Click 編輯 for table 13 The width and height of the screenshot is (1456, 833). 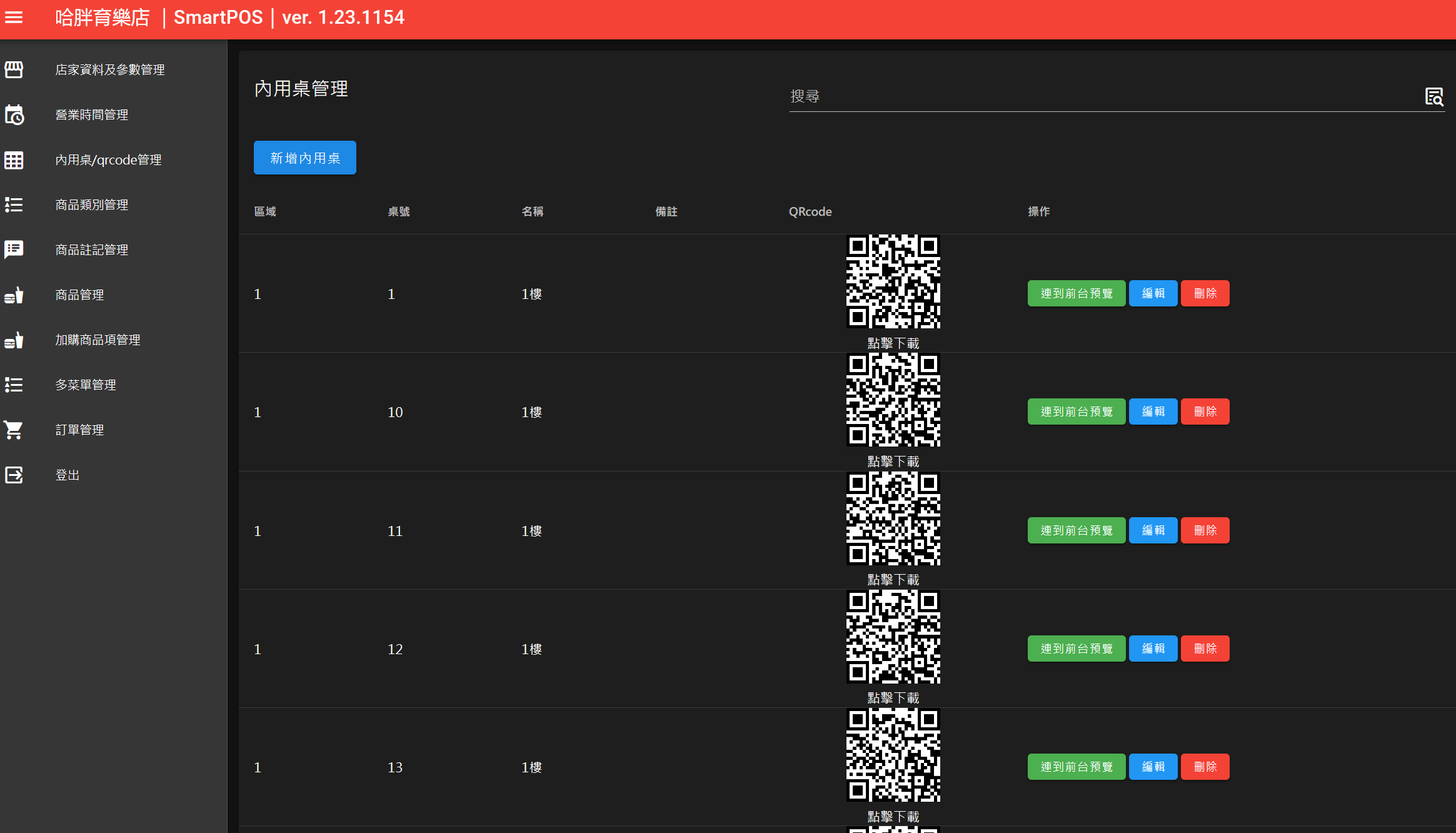1153,767
